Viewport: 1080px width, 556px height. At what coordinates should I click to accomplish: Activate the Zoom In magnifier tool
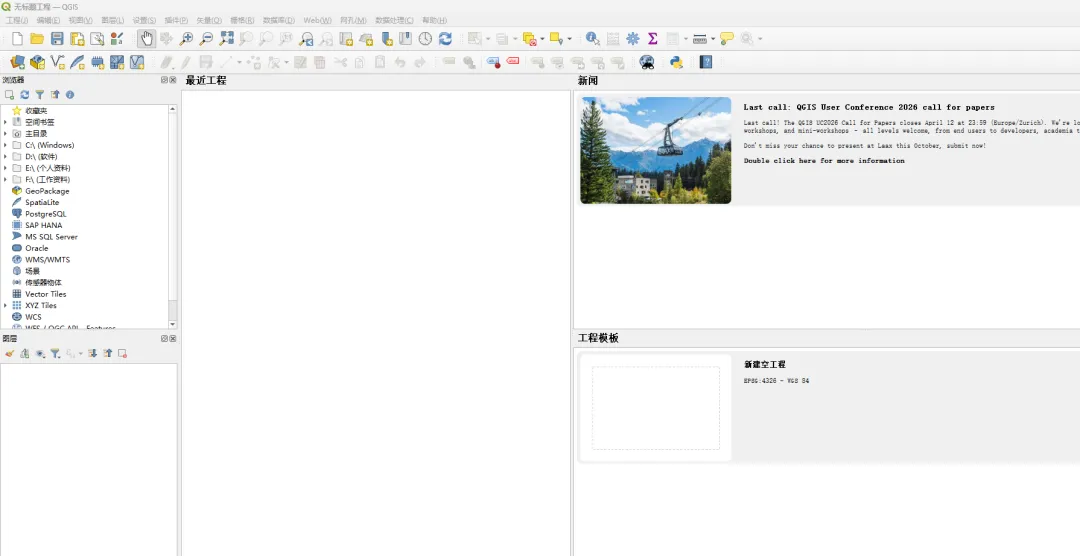pyautogui.click(x=186, y=39)
